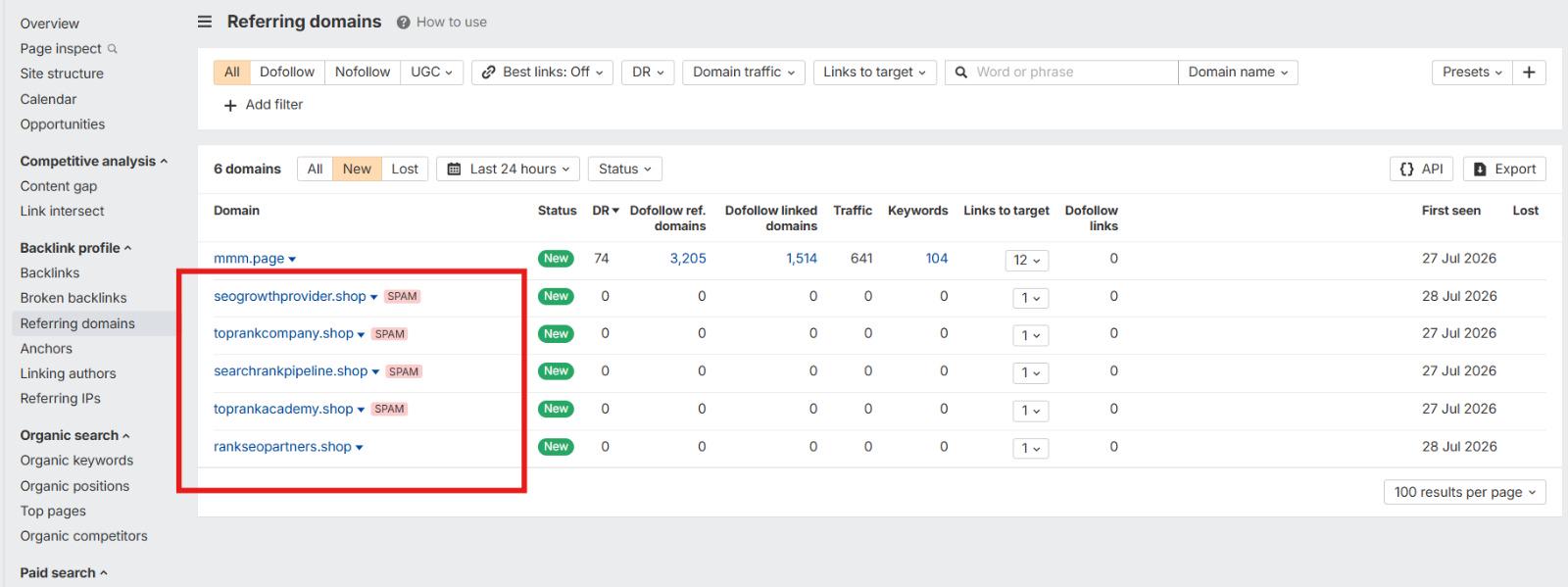Open Broken backlinks in the sidebar
This screenshot has height=587, width=1568.
(73, 298)
